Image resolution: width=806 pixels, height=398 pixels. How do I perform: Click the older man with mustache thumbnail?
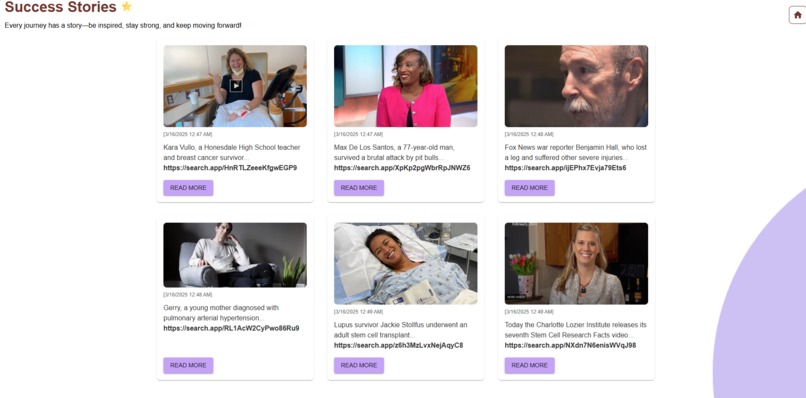click(576, 86)
